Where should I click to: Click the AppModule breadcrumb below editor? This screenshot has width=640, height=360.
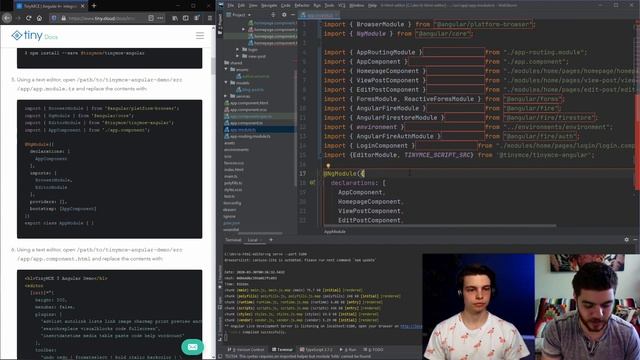coord(335,231)
